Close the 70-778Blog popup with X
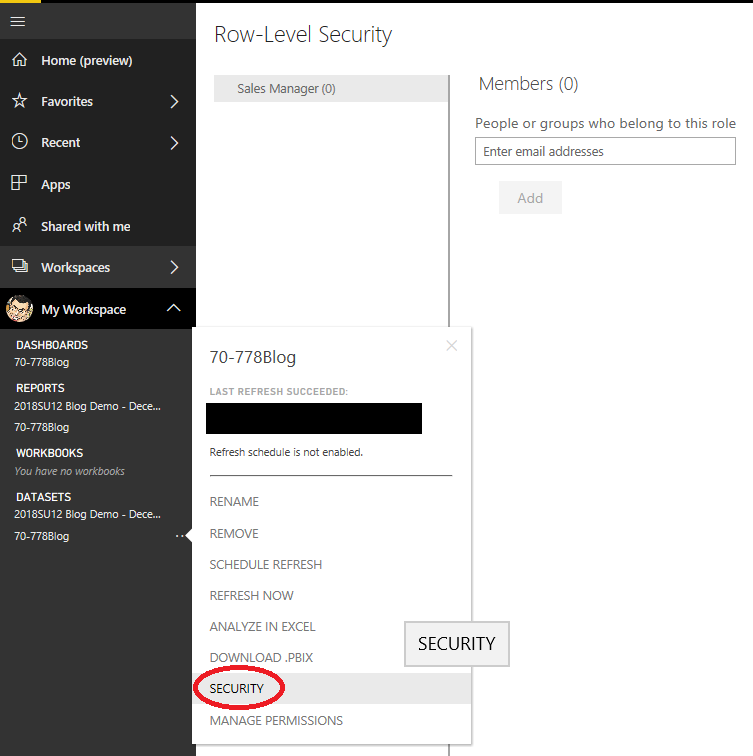 click(x=452, y=346)
